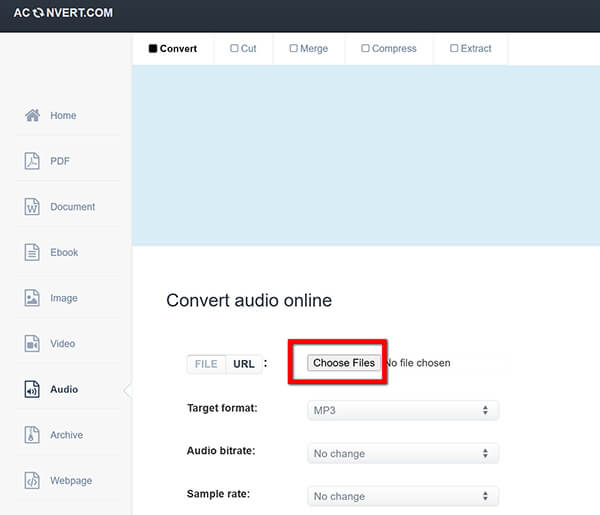Open the Sample rate dropdown
Image resolution: width=600 pixels, height=515 pixels.
[403, 496]
